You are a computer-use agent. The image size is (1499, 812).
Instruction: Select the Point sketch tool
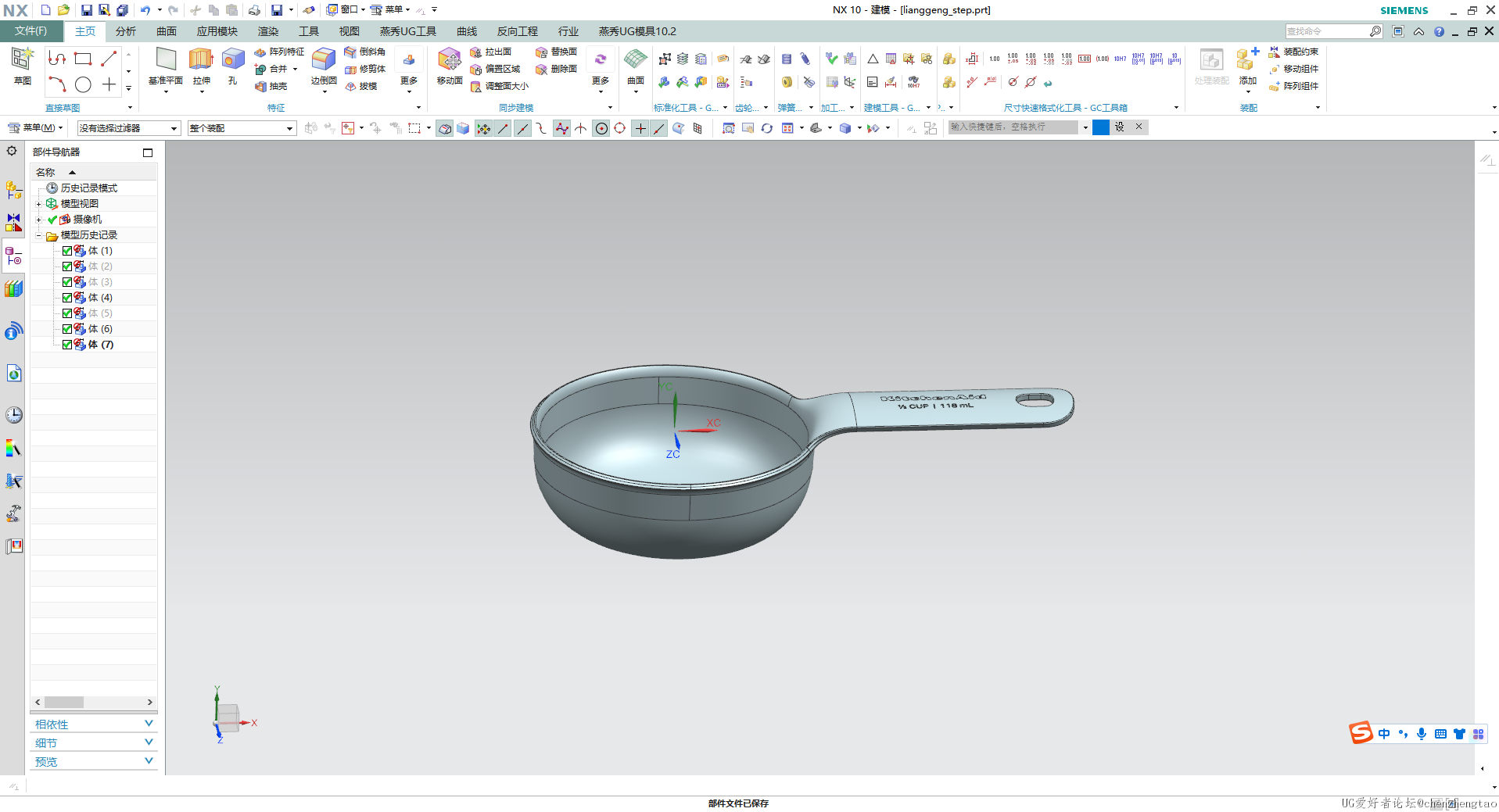(109, 84)
